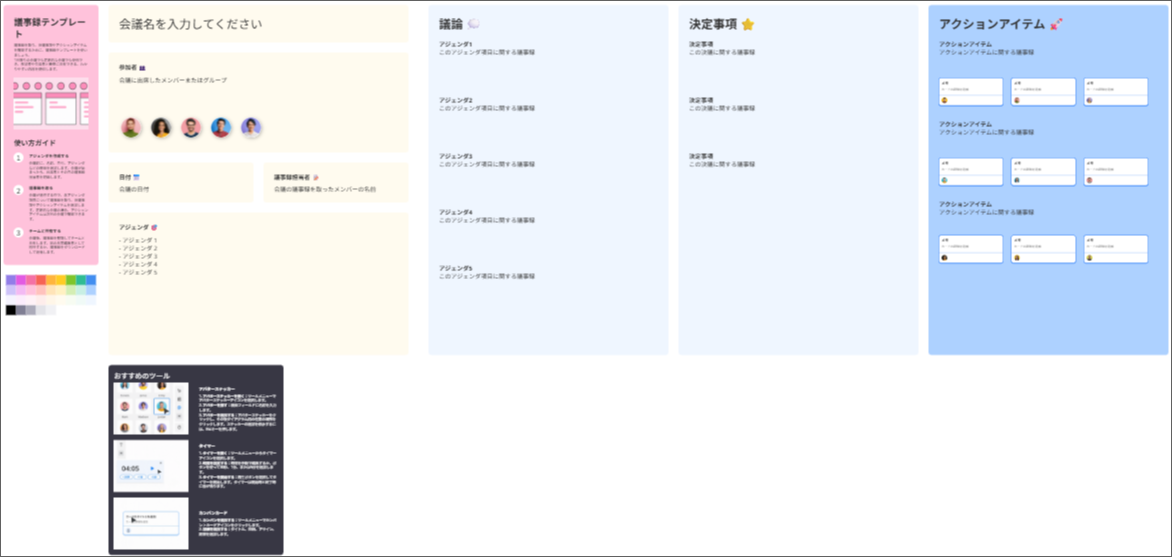
Task: Click the speech bubble icon next to 議論
Action: point(474,24)
